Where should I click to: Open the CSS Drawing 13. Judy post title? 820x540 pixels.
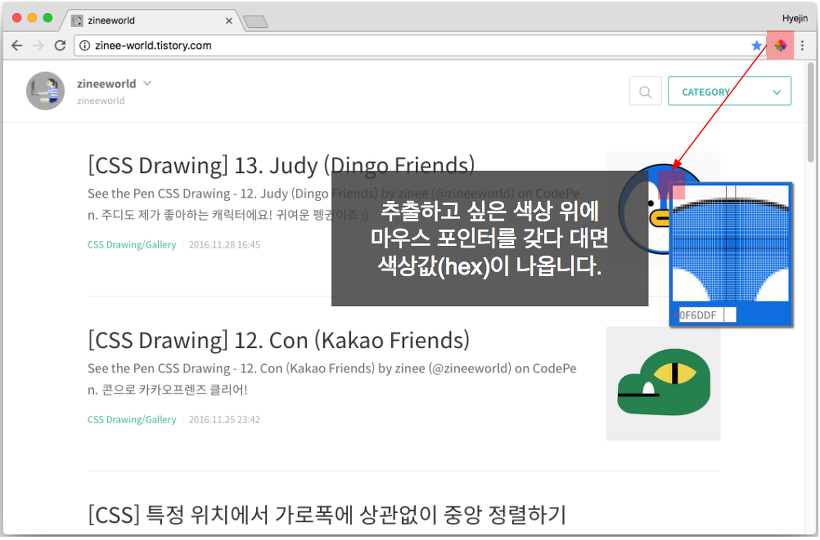click(x=281, y=165)
